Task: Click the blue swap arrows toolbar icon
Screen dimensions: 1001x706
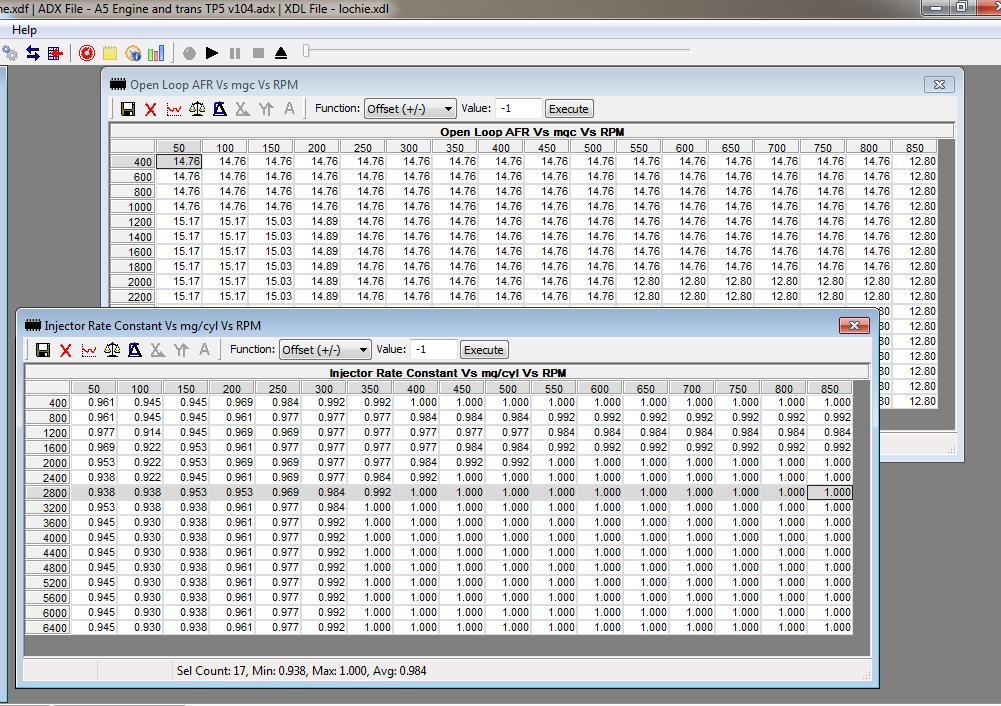Action: pyautogui.click(x=33, y=53)
